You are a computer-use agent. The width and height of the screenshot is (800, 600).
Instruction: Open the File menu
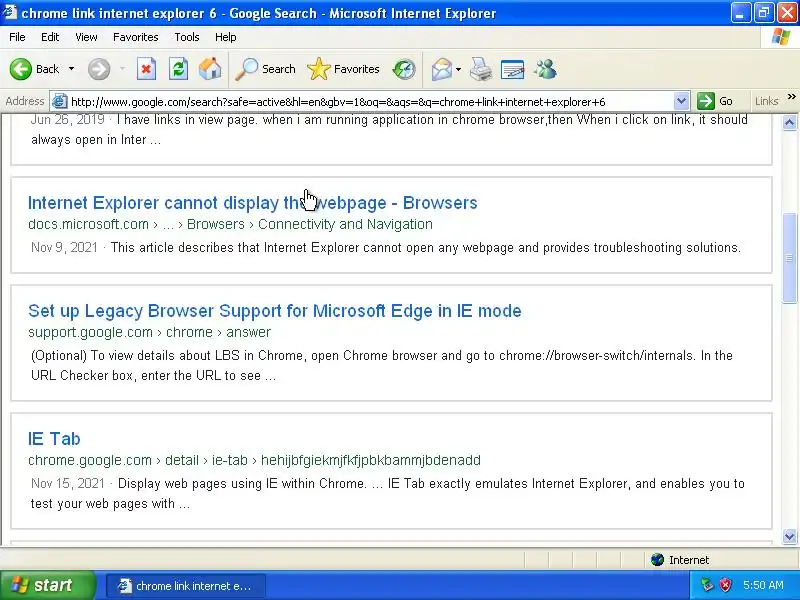tap(17, 37)
